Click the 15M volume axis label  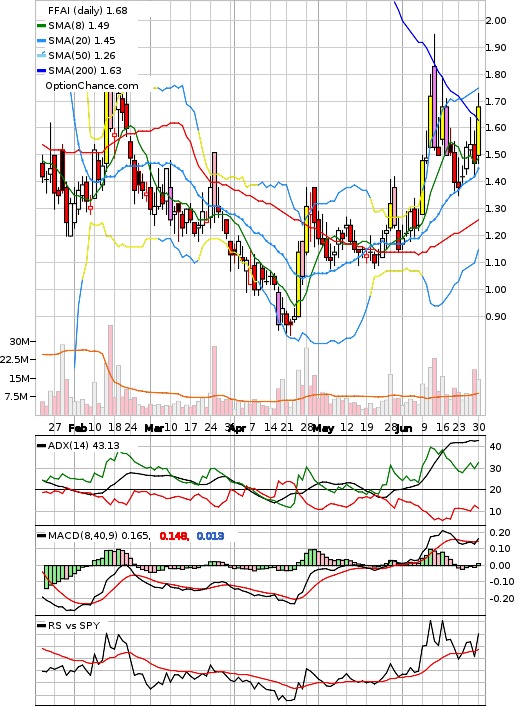[x=20, y=378]
